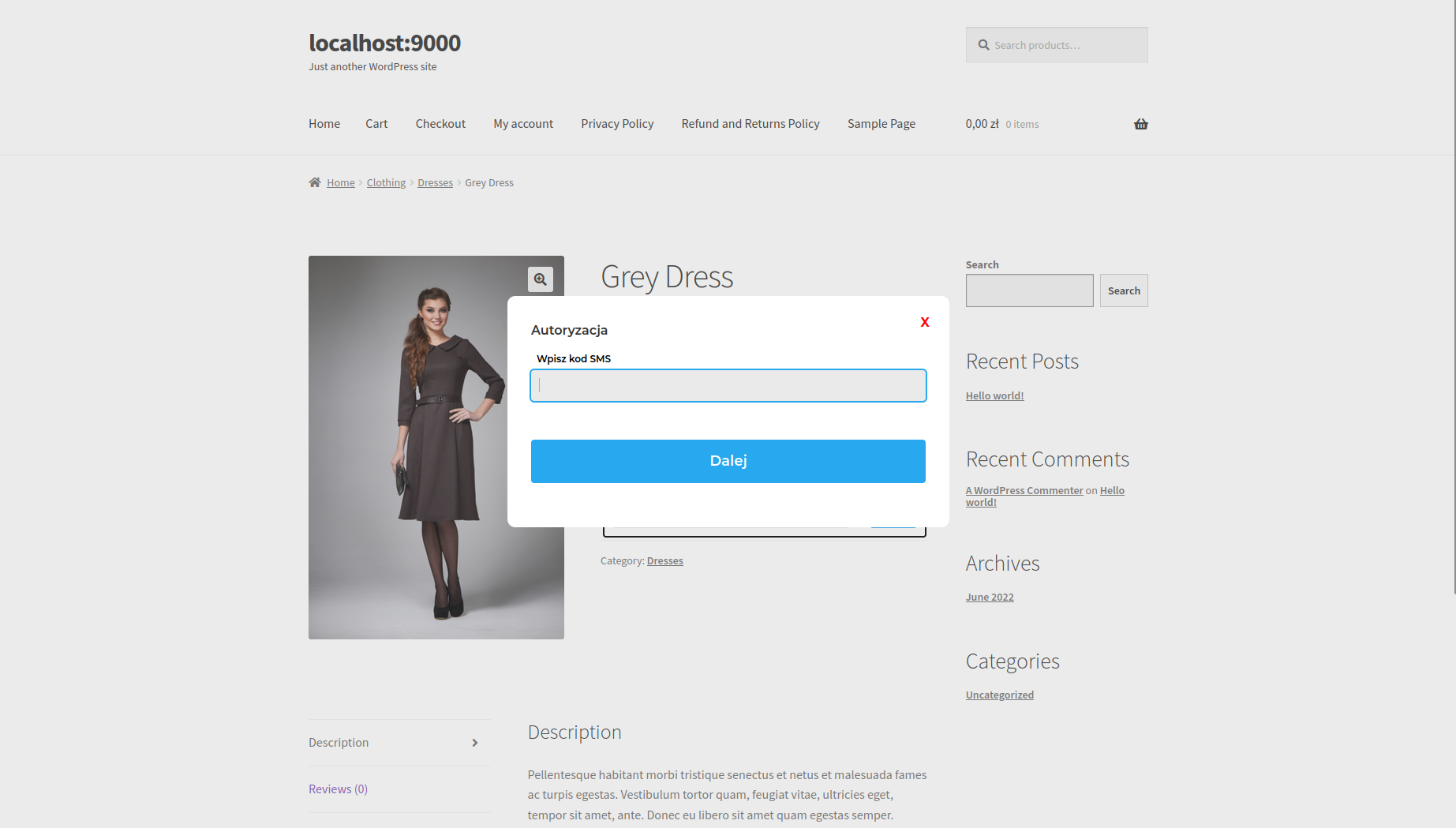Screen dimensions: 1456x828
Task: Close the Autoryzacja dialog with red X
Action: 925,322
